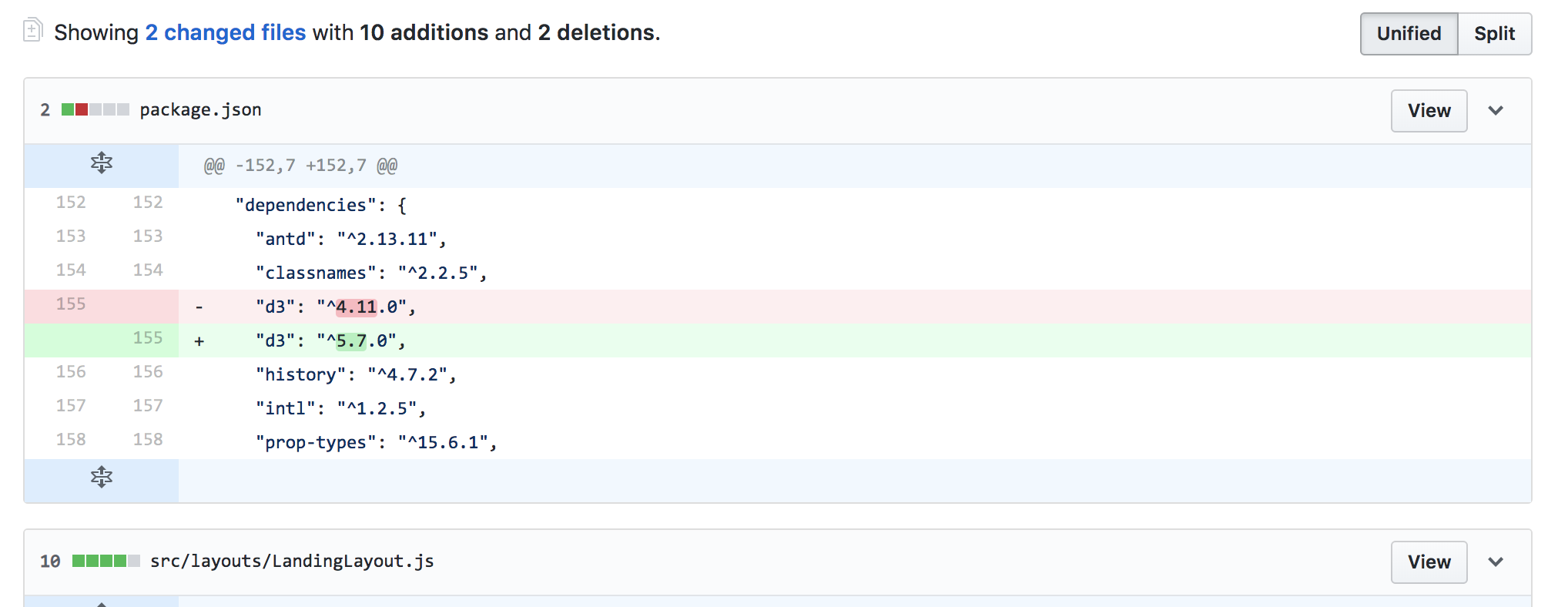Collapse the package.json diff via its chevron
The image size is (1568, 607).
1496,110
